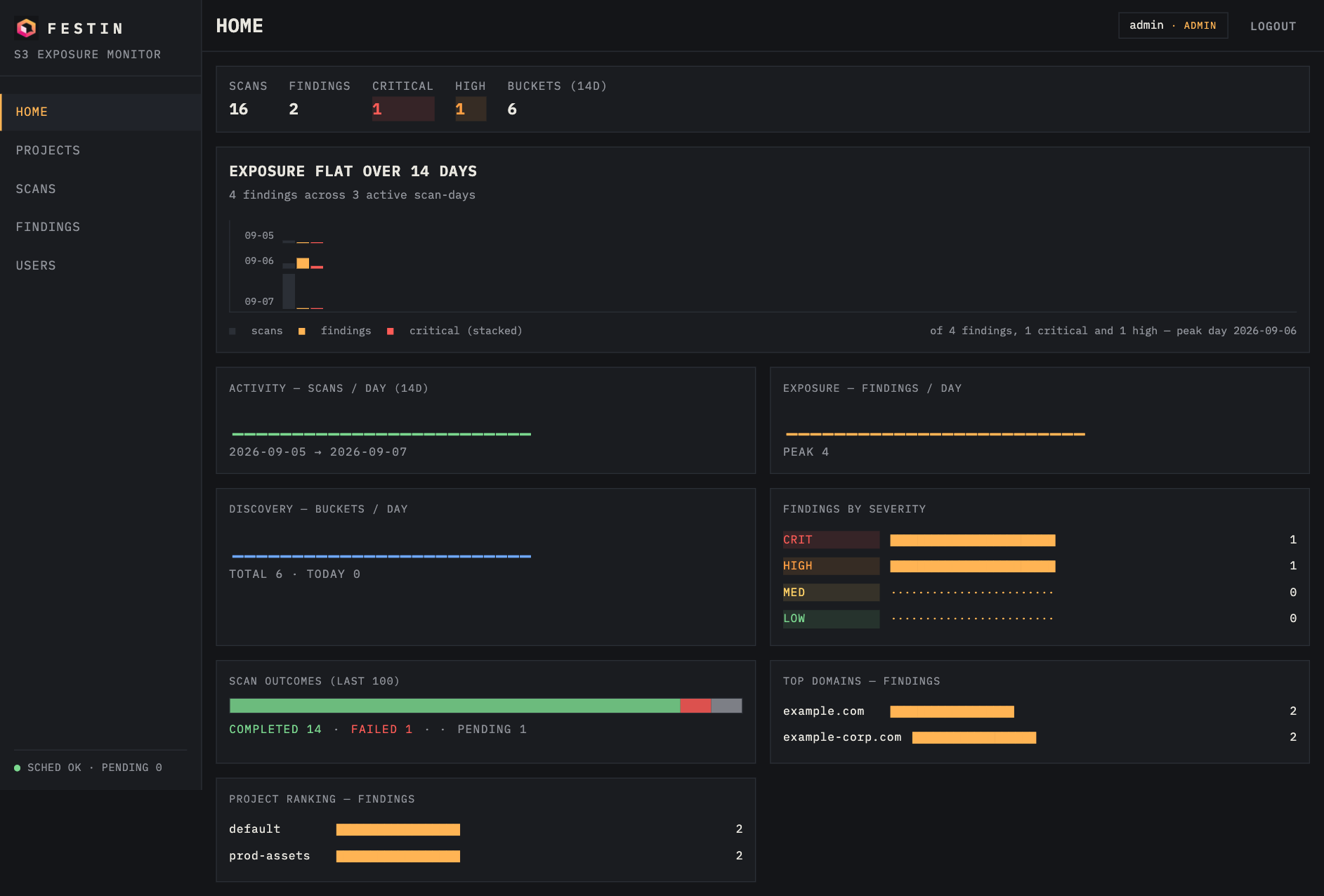Click the default project findings bar
Viewport: 1324px width, 896px height.
pos(398,830)
